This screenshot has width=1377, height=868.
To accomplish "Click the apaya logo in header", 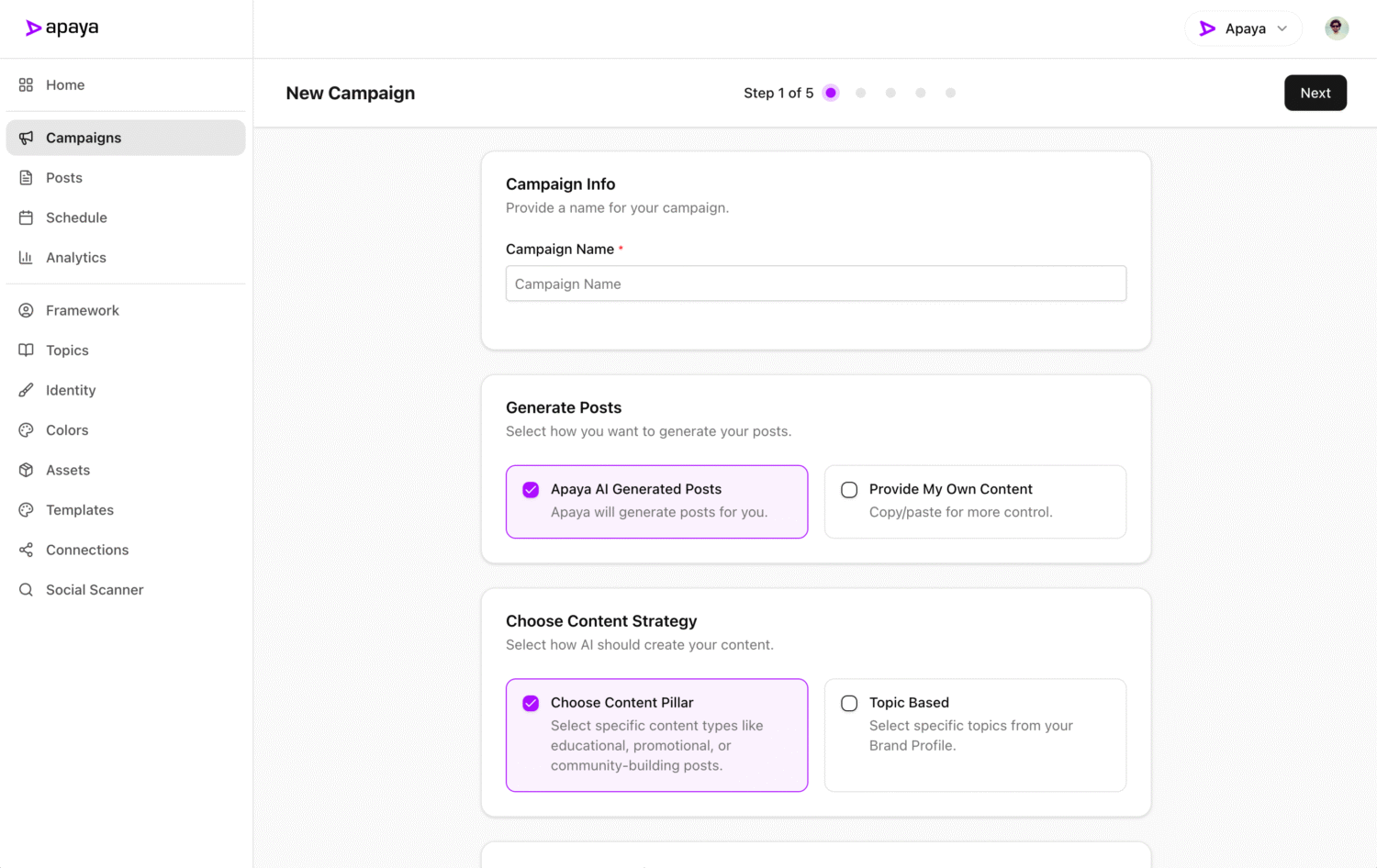I will [62, 28].
